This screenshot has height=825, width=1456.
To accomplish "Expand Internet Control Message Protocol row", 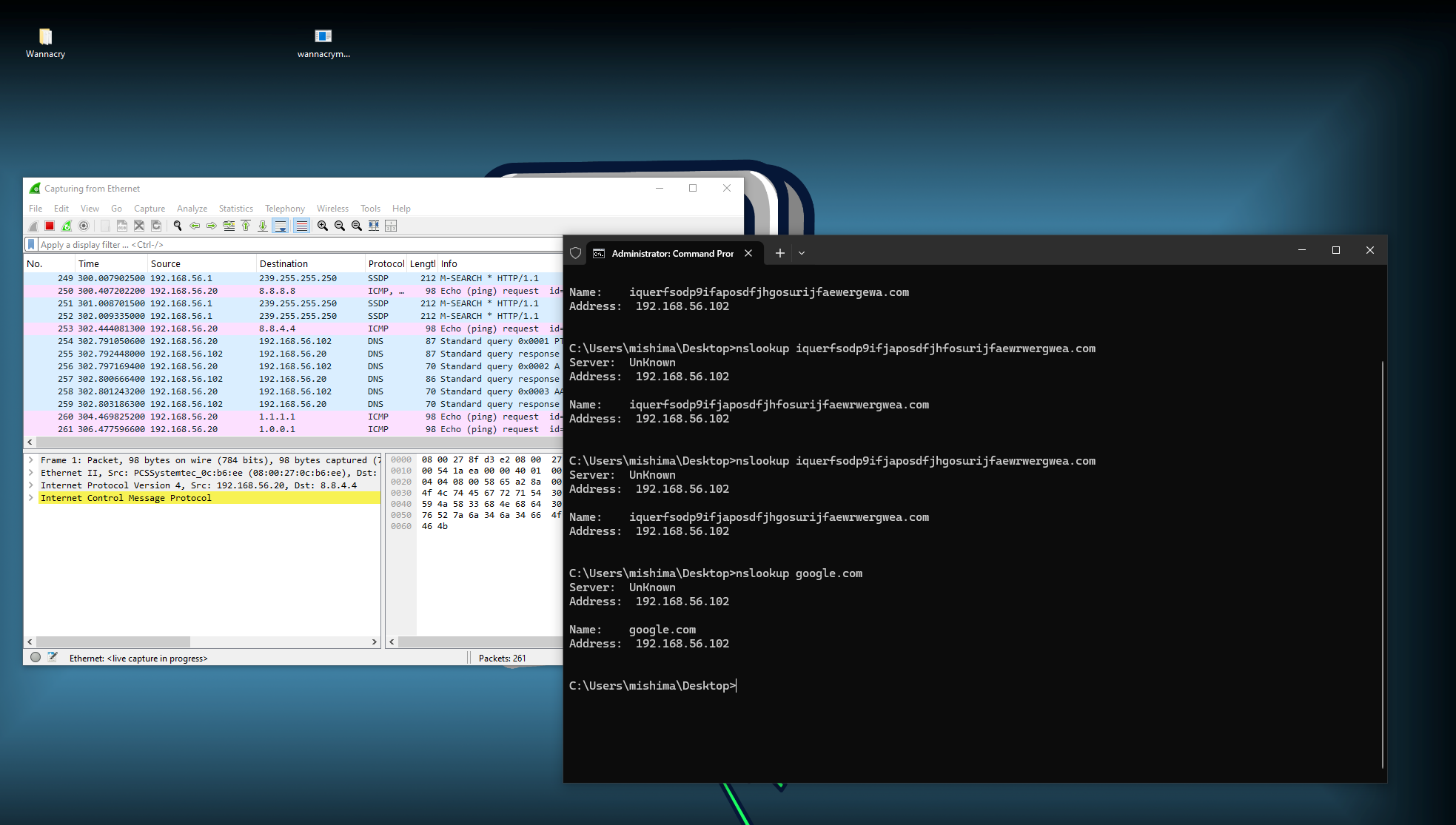I will coord(31,498).
